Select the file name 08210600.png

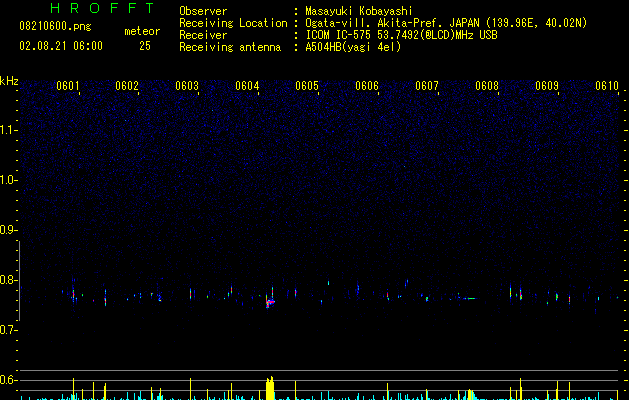[55, 27]
